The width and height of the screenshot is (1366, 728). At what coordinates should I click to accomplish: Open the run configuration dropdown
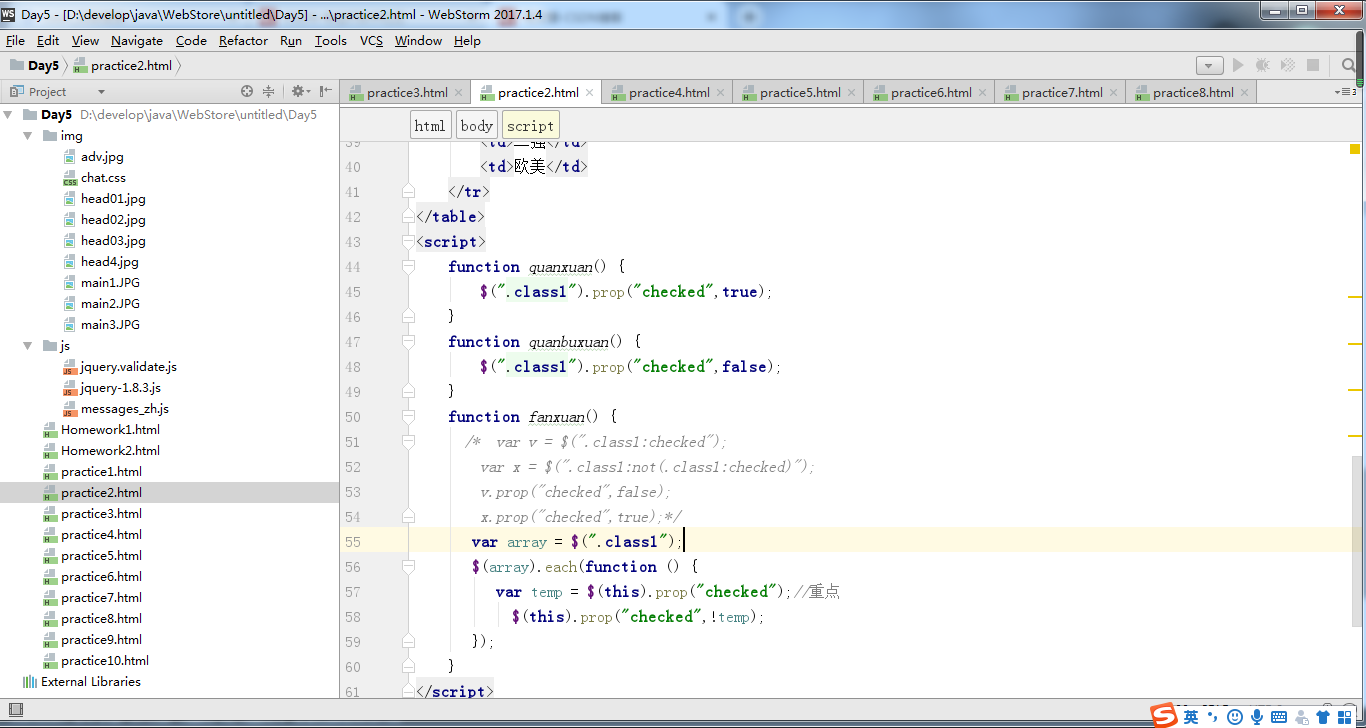click(1210, 66)
